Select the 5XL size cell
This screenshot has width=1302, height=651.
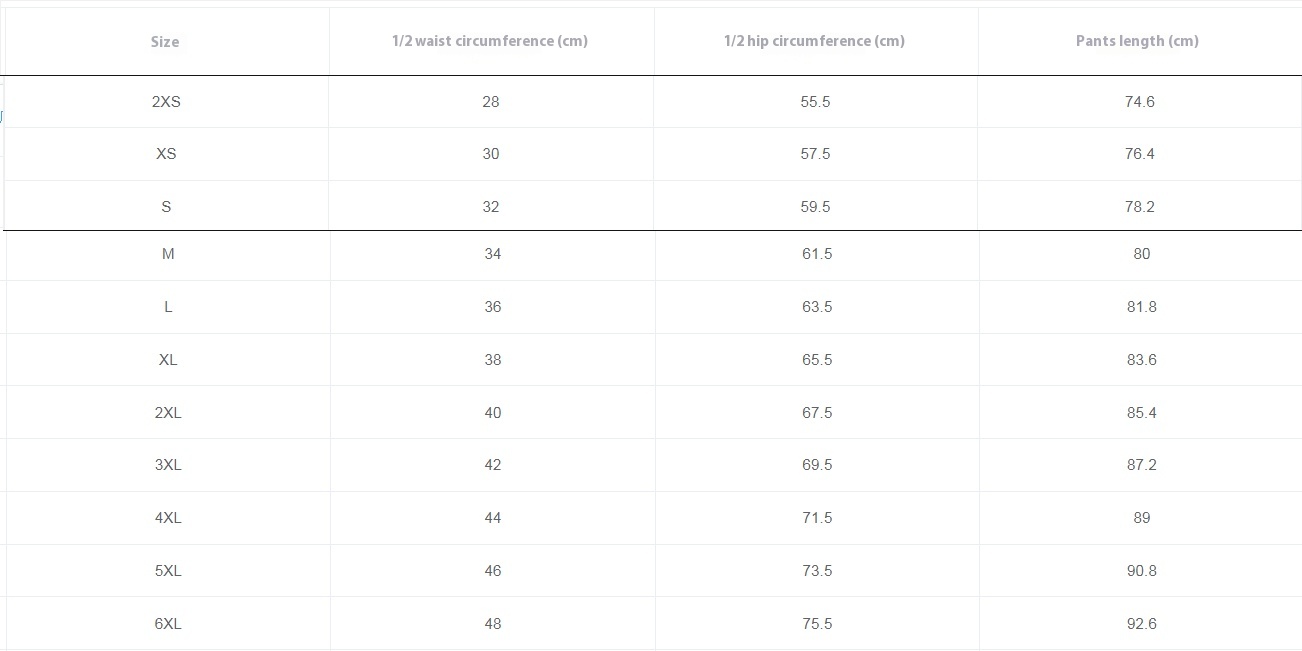point(168,571)
